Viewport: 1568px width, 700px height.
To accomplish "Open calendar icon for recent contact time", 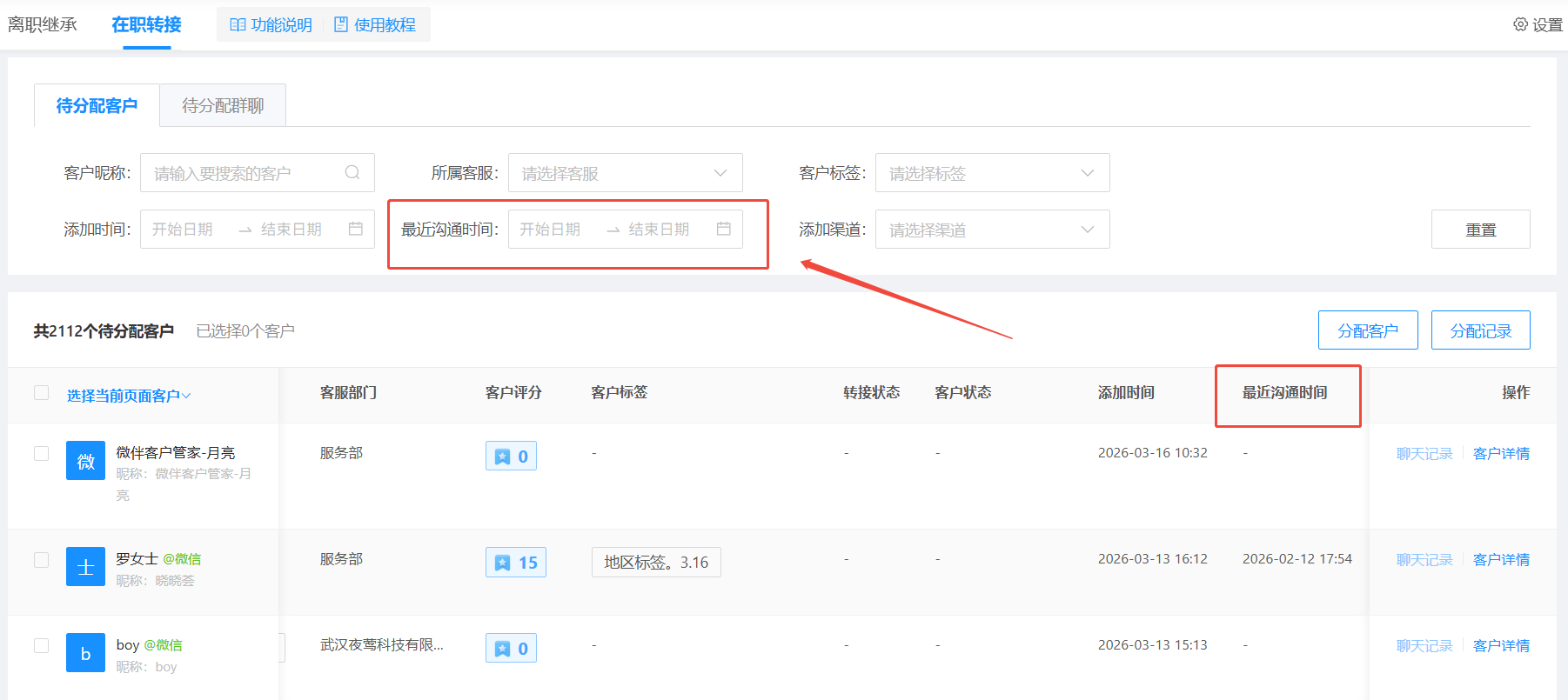I will click(x=723, y=229).
